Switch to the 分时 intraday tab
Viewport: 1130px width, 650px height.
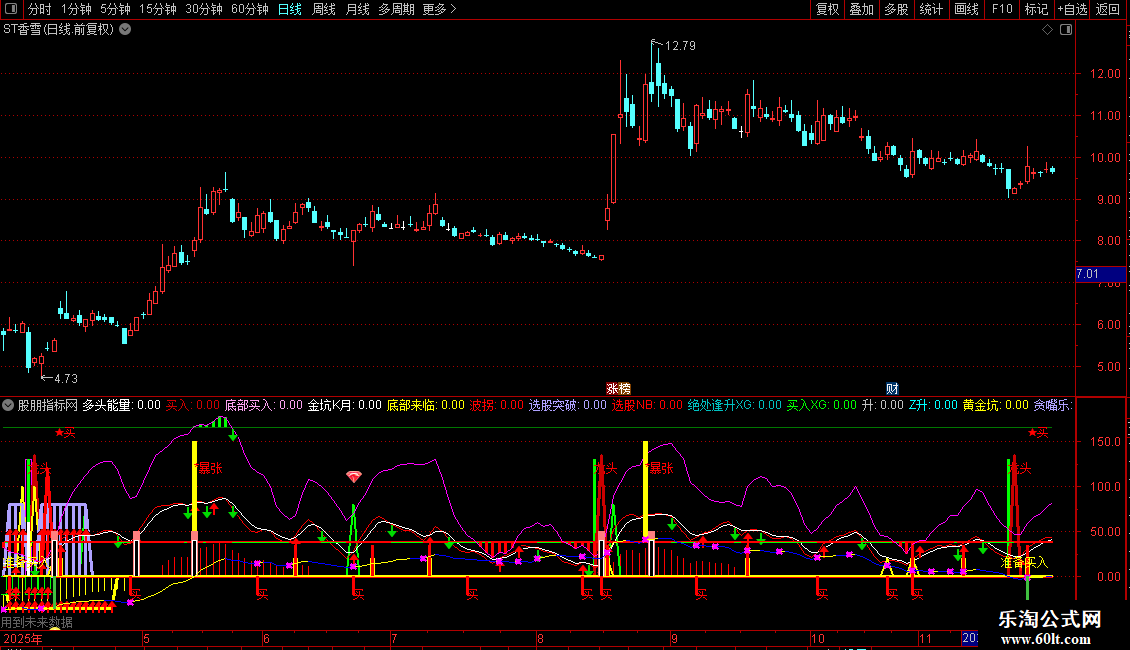(x=39, y=10)
